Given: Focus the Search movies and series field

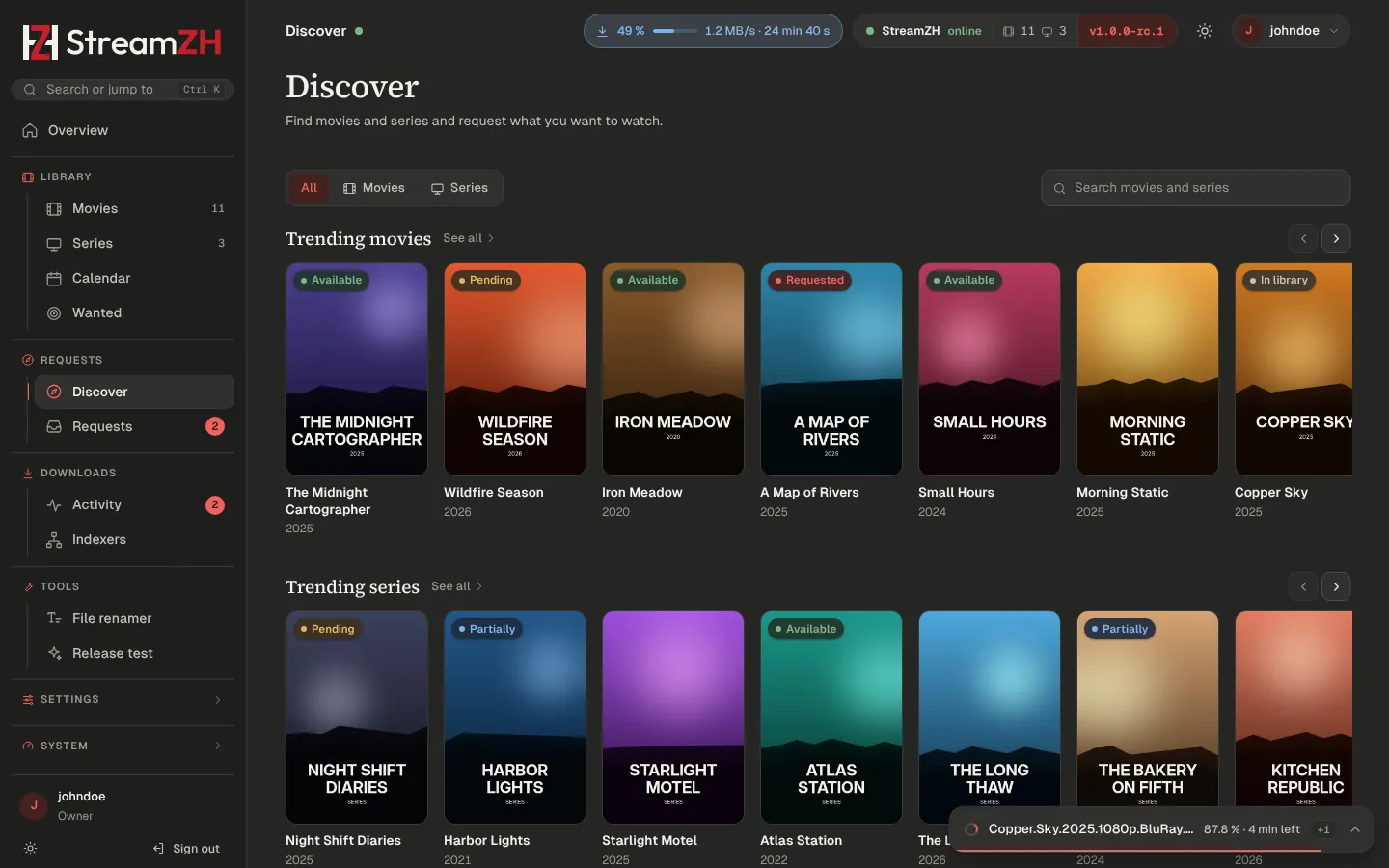Looking at the screenshot, I should [x=1196, y=188].
